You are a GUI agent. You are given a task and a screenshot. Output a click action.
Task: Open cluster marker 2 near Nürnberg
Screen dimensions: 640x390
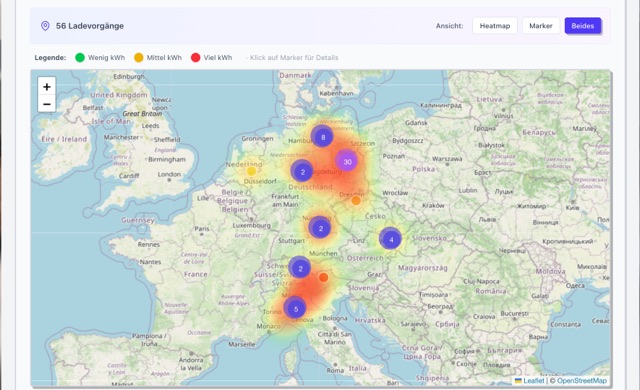pos(320,228)
